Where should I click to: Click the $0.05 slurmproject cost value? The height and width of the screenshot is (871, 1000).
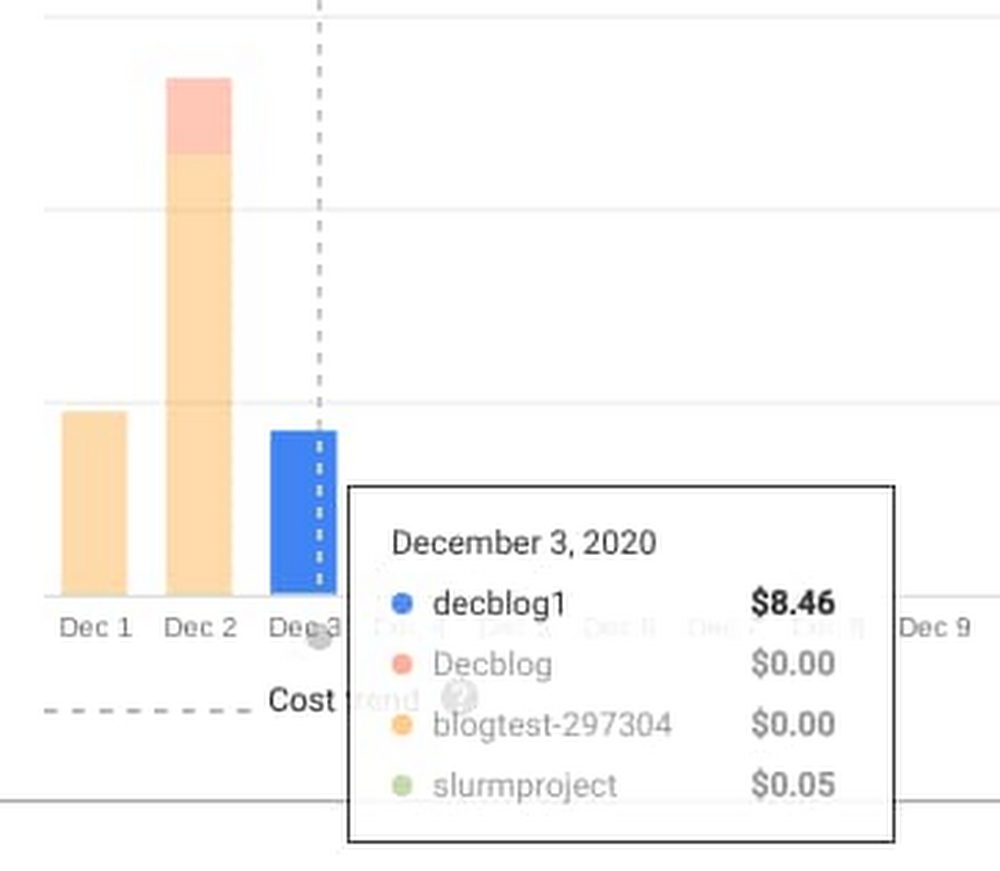tap(793, 784)
